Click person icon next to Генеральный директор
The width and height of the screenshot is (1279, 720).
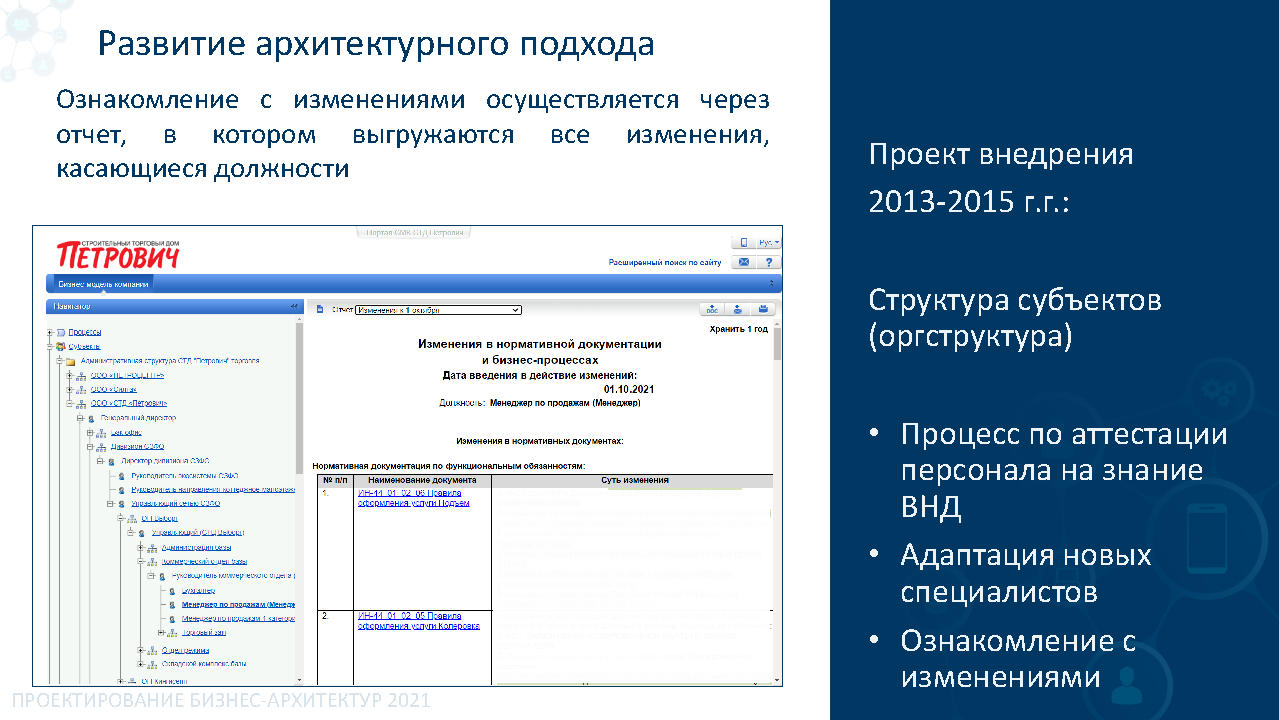[93, 418]
